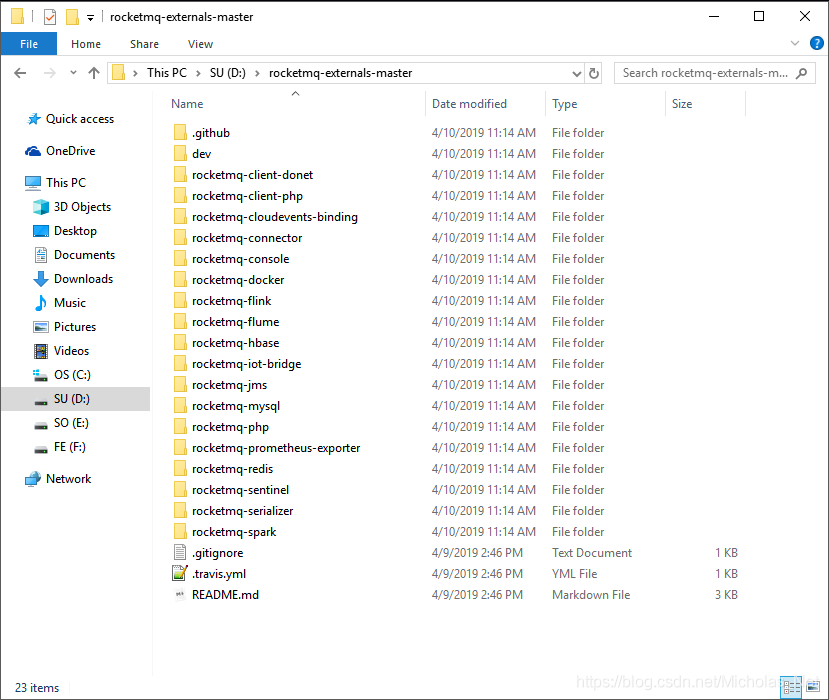Switch to the View ribbon tab
Viewport: 829px width, 700px height.
click(200, 44)
